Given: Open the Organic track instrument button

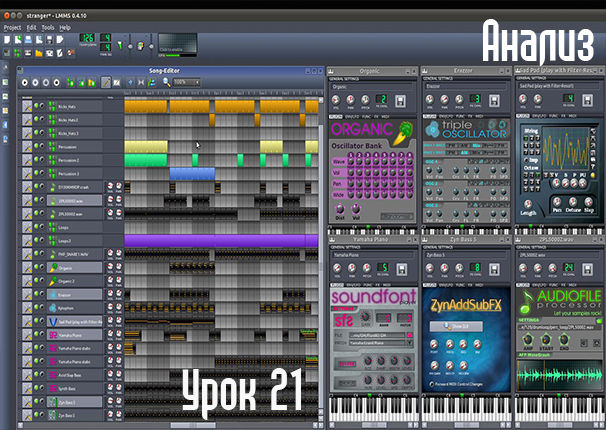Looking at the screenshot, I should [x=75, y=267].
